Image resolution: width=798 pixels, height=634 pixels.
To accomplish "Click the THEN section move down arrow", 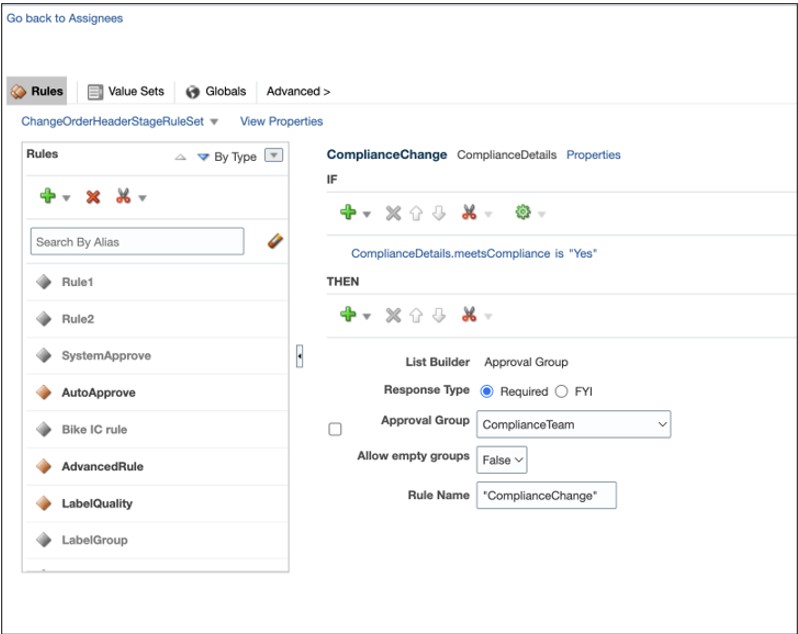I will (x=439, y=315).
